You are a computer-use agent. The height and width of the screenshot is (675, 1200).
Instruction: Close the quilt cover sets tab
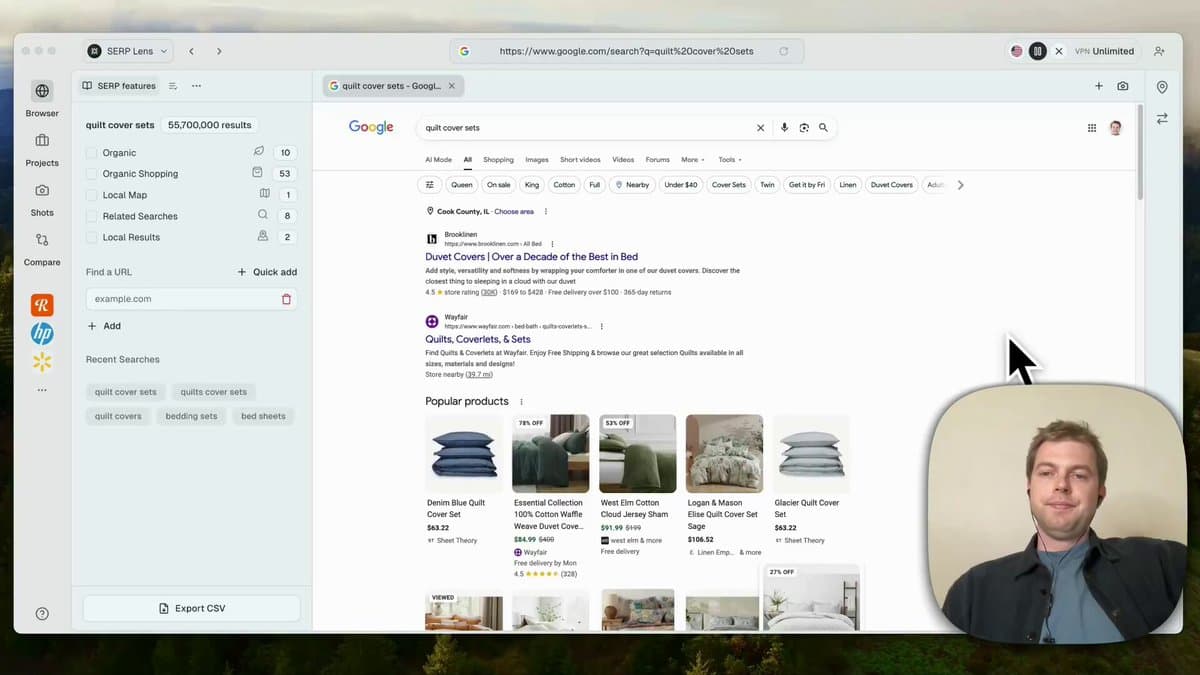(452, 86)
